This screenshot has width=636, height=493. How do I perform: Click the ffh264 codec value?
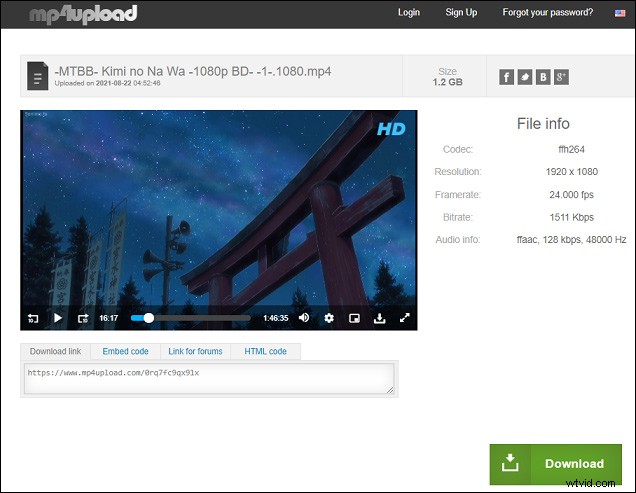pyautogui.click(x=572, y=149)
